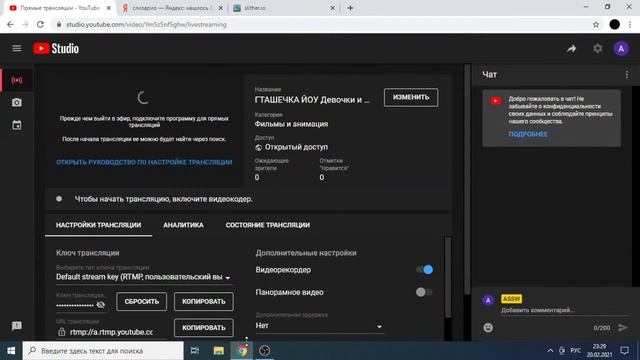Open the additional delay dropdown showing Нет
The width and height of the screenshot is (640, 360).
[319, 326]
